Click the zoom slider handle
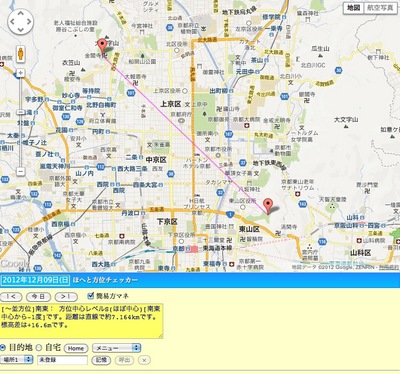 point(21,112)
